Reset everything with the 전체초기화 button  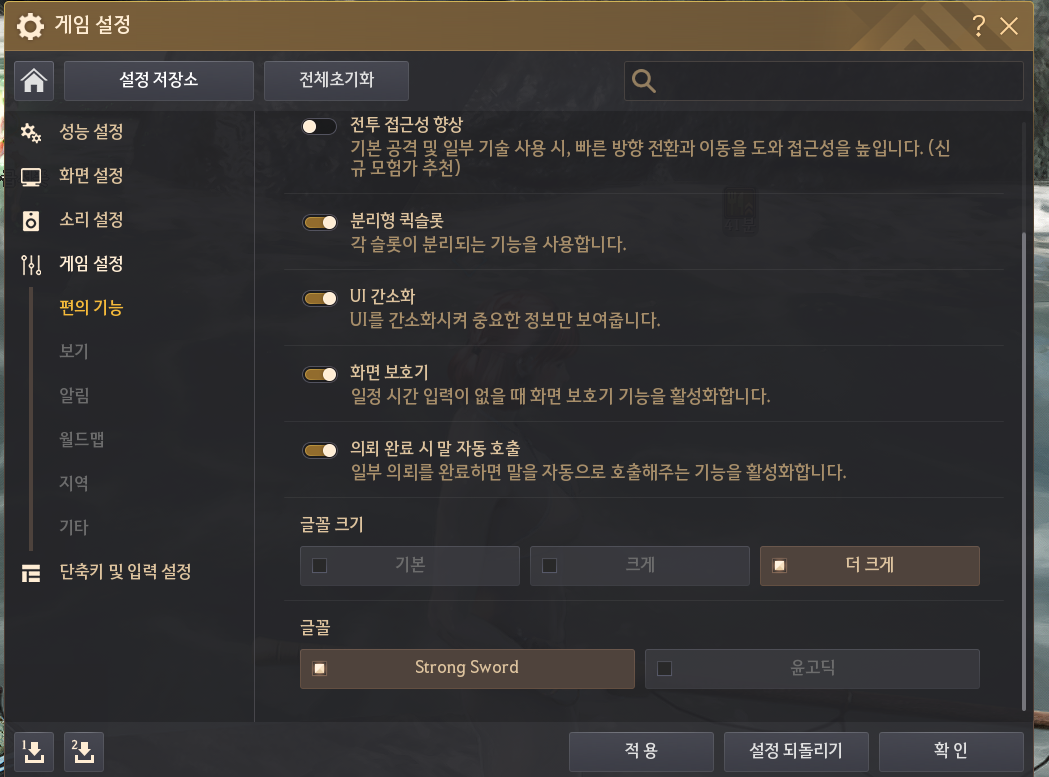[x=336, y=81]
